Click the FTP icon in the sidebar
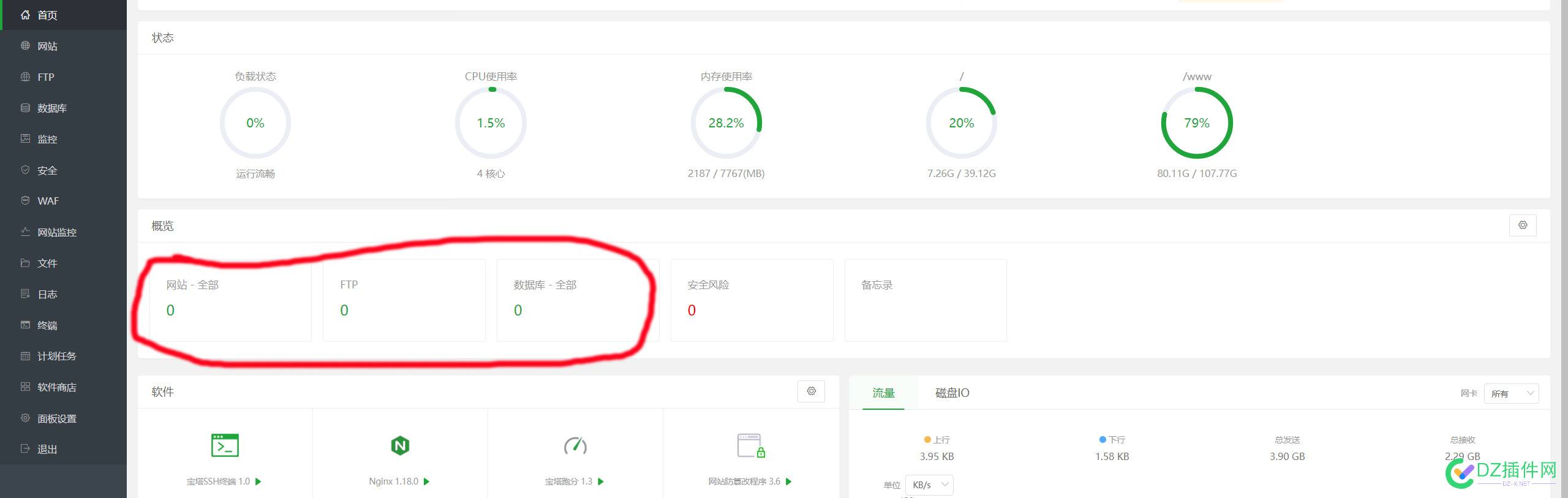 (x=25, y=77)
